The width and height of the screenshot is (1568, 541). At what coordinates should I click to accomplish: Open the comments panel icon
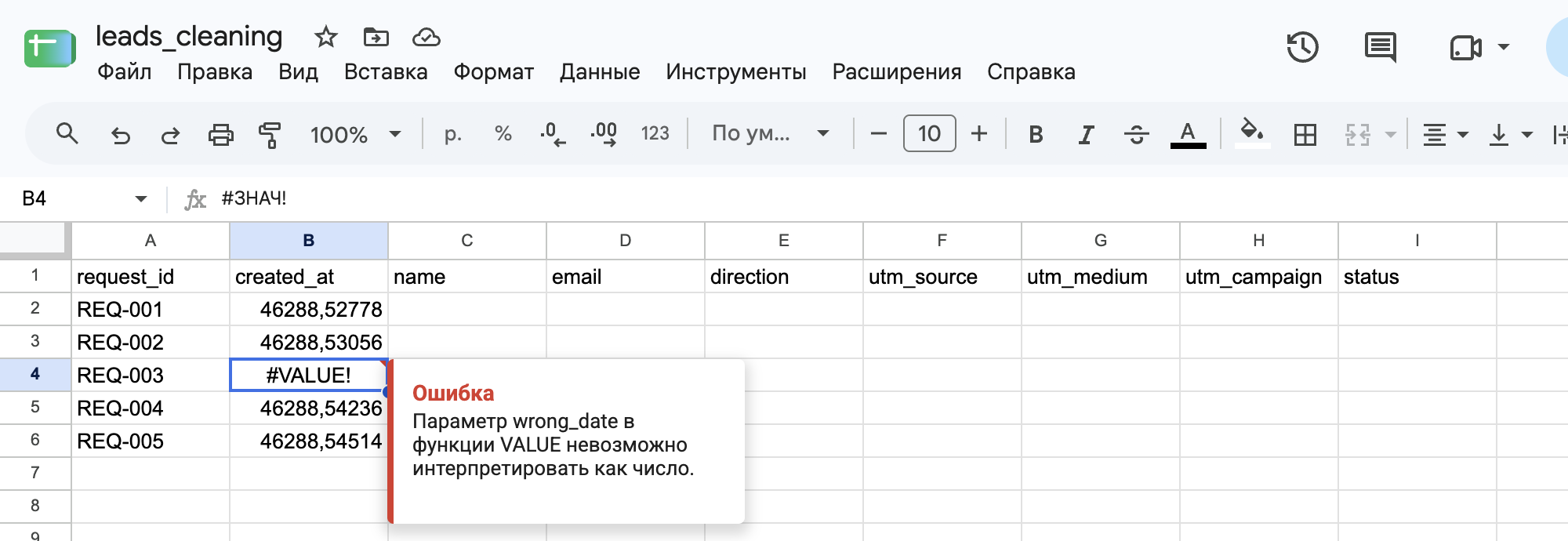(1381, 47)
